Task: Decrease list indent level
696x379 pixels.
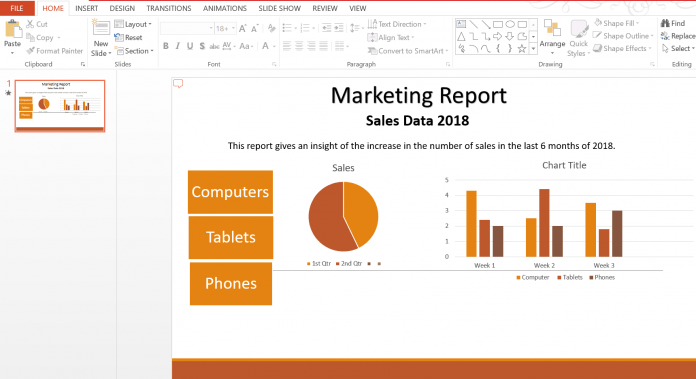Action: [326, 28]
